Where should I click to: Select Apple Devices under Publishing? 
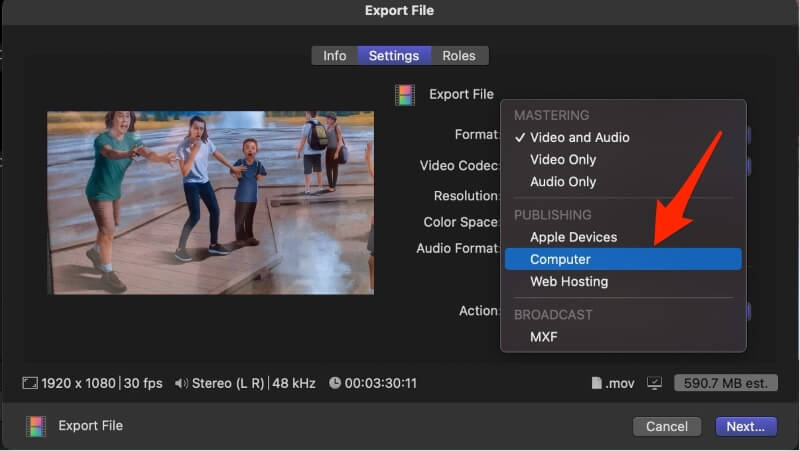click(573, 237)
